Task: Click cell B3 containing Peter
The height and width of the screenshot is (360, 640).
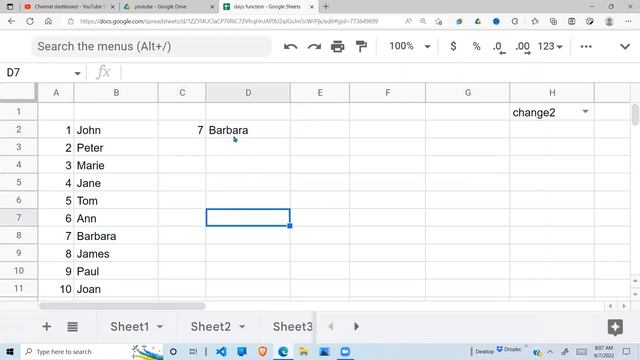Action: coord(116,147)
